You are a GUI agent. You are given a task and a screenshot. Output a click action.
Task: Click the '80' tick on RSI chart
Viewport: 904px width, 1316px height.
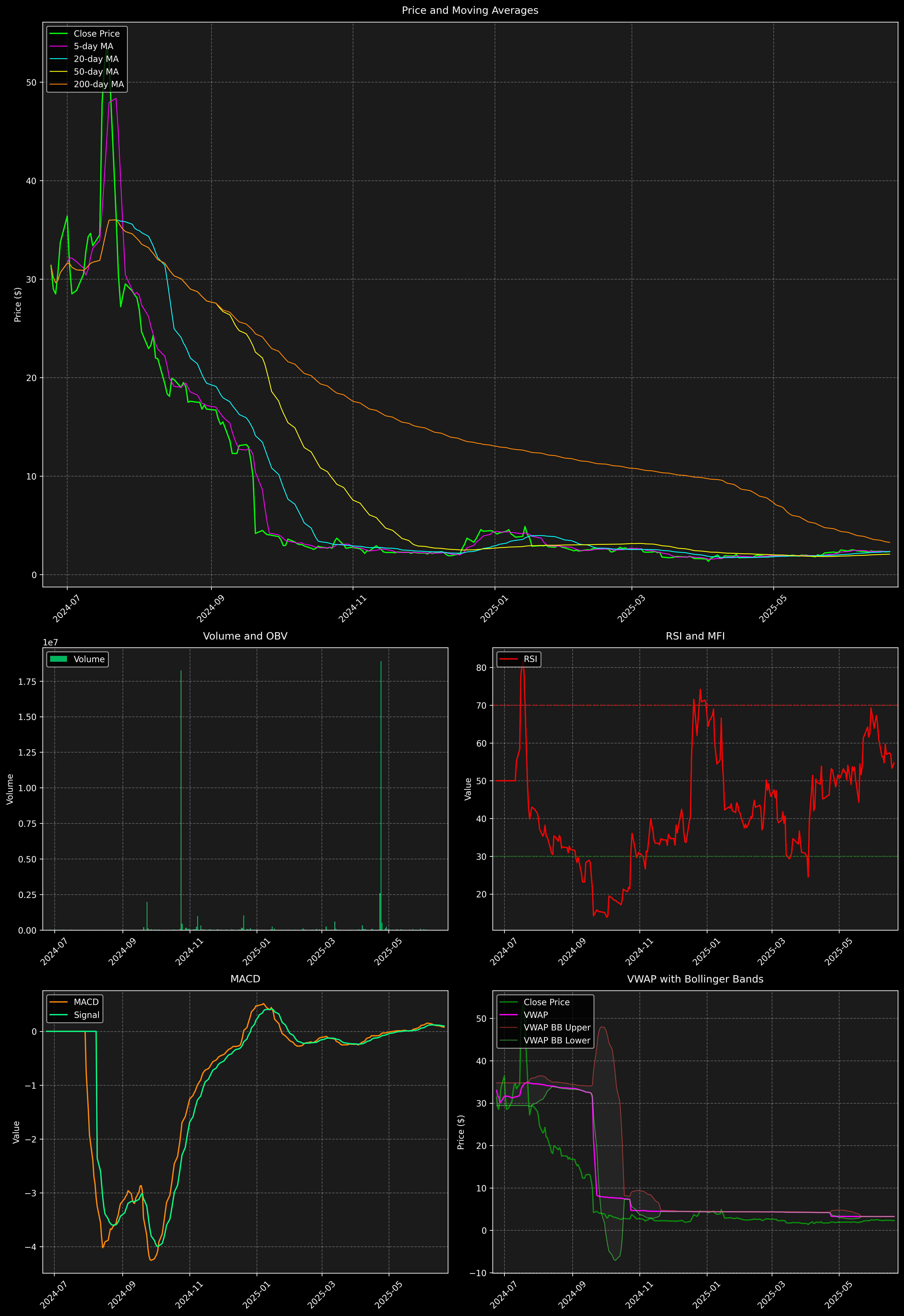click(x=482, y=668)
